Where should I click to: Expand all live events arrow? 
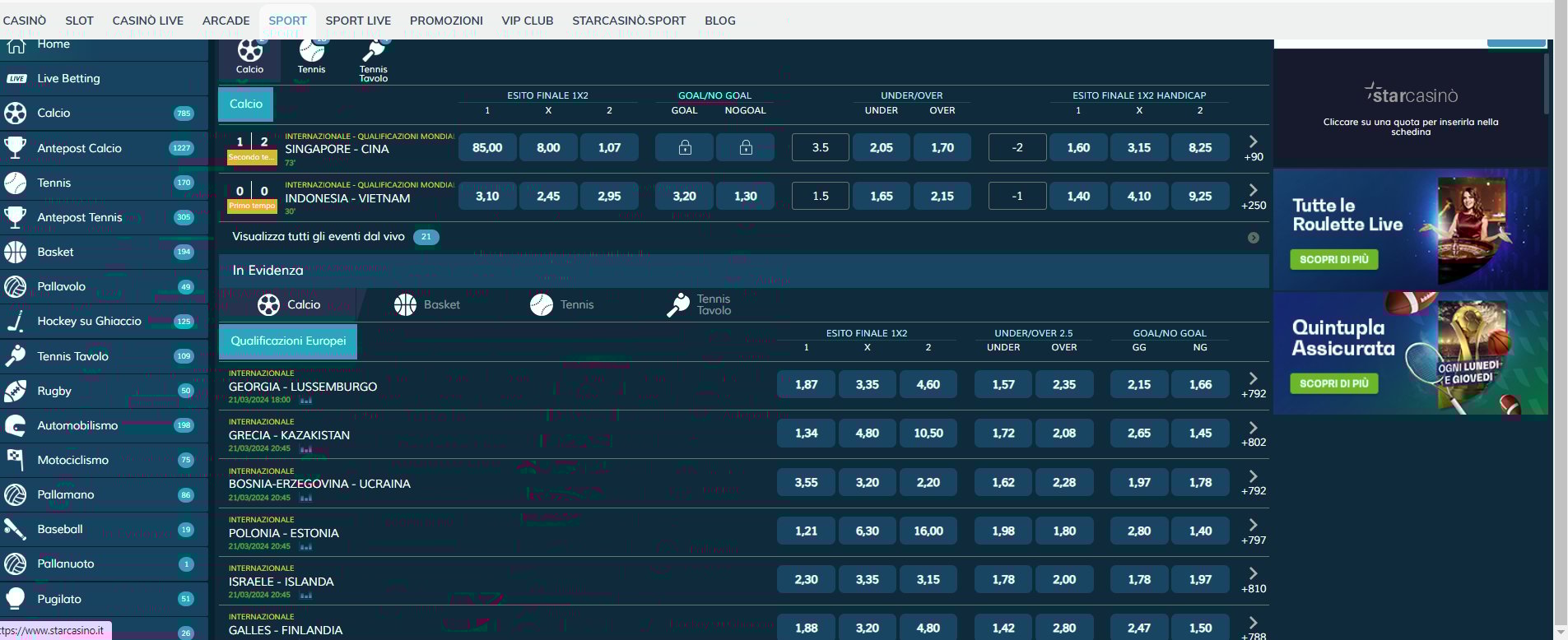1254,238
